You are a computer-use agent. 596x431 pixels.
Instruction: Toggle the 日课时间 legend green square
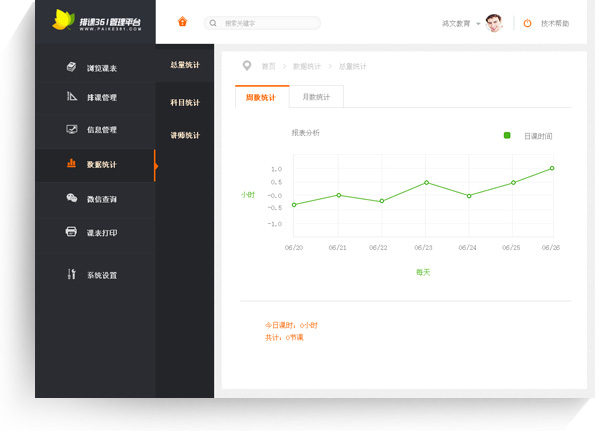tap(507, 135)
